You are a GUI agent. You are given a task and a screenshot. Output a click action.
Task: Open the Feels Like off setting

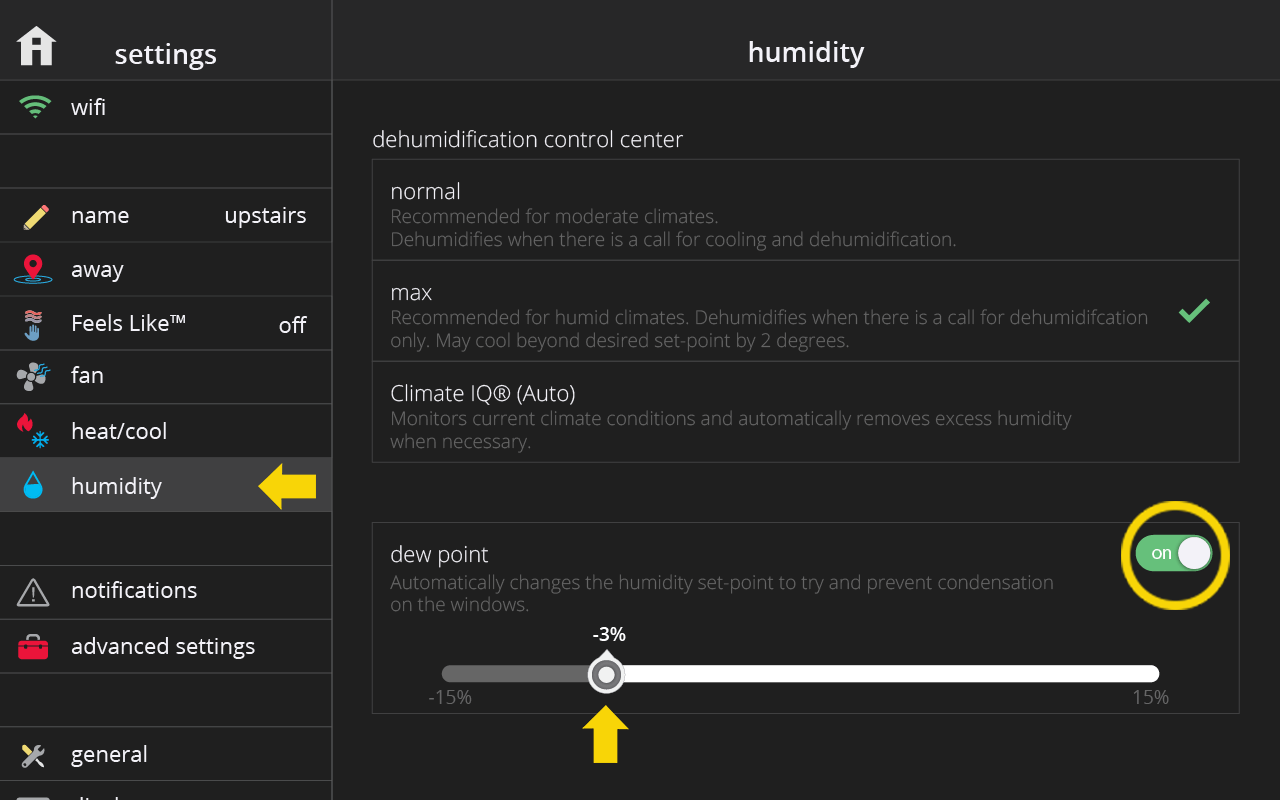point(292,325)
